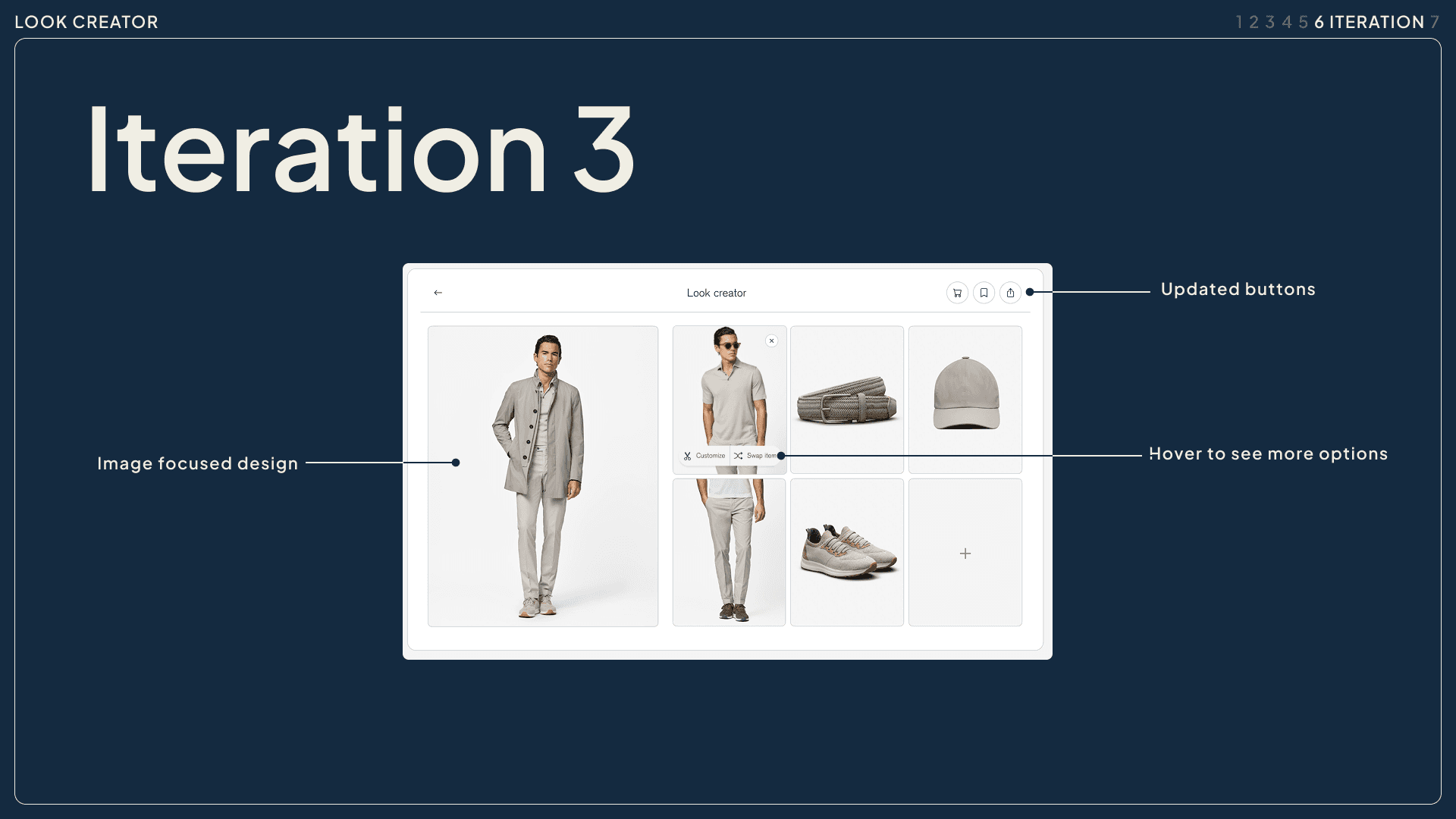Viewport: 1456px width, 819px height.
Task: Click the LOOK CREATOR header label
Action: click(x=86, y=22)
